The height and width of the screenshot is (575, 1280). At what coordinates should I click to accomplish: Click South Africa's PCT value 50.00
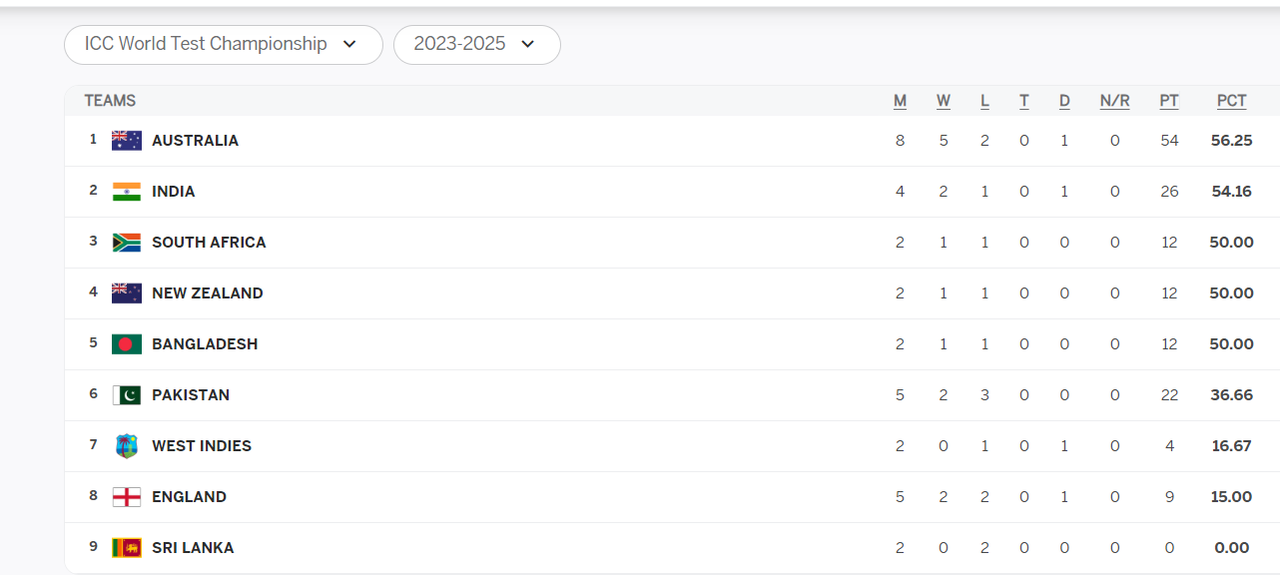(1232, 243)
